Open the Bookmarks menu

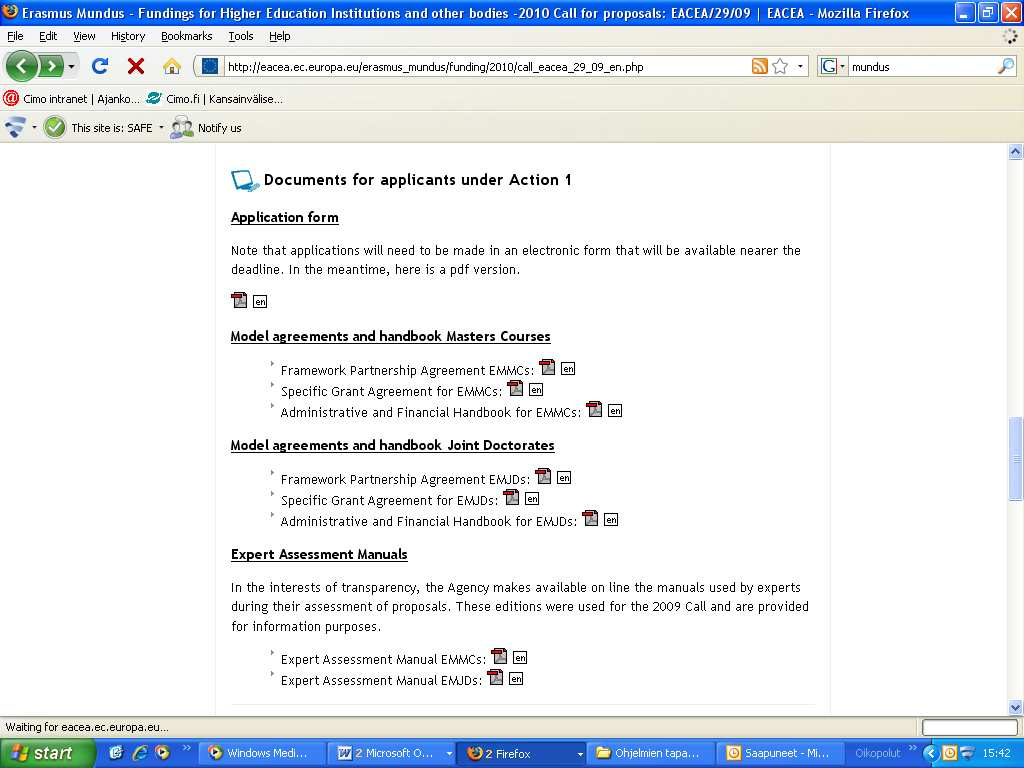point(187,36)
